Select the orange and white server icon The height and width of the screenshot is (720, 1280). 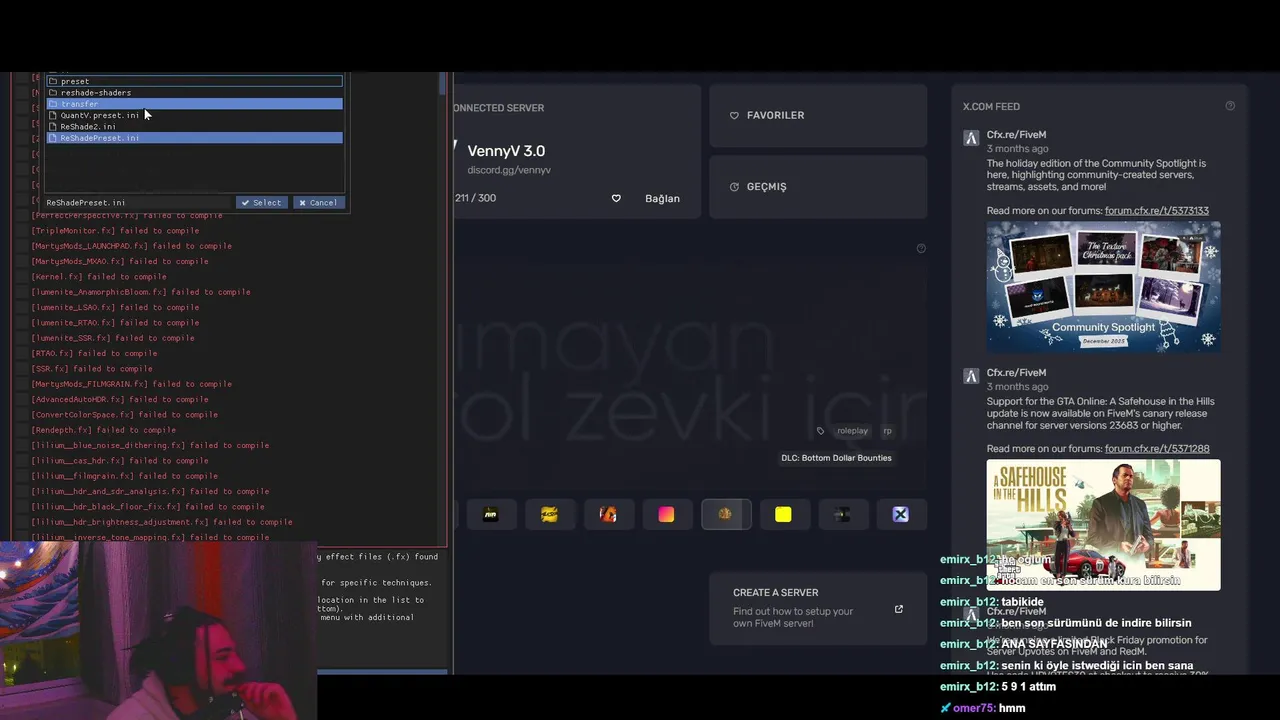[x=608, y=514]
